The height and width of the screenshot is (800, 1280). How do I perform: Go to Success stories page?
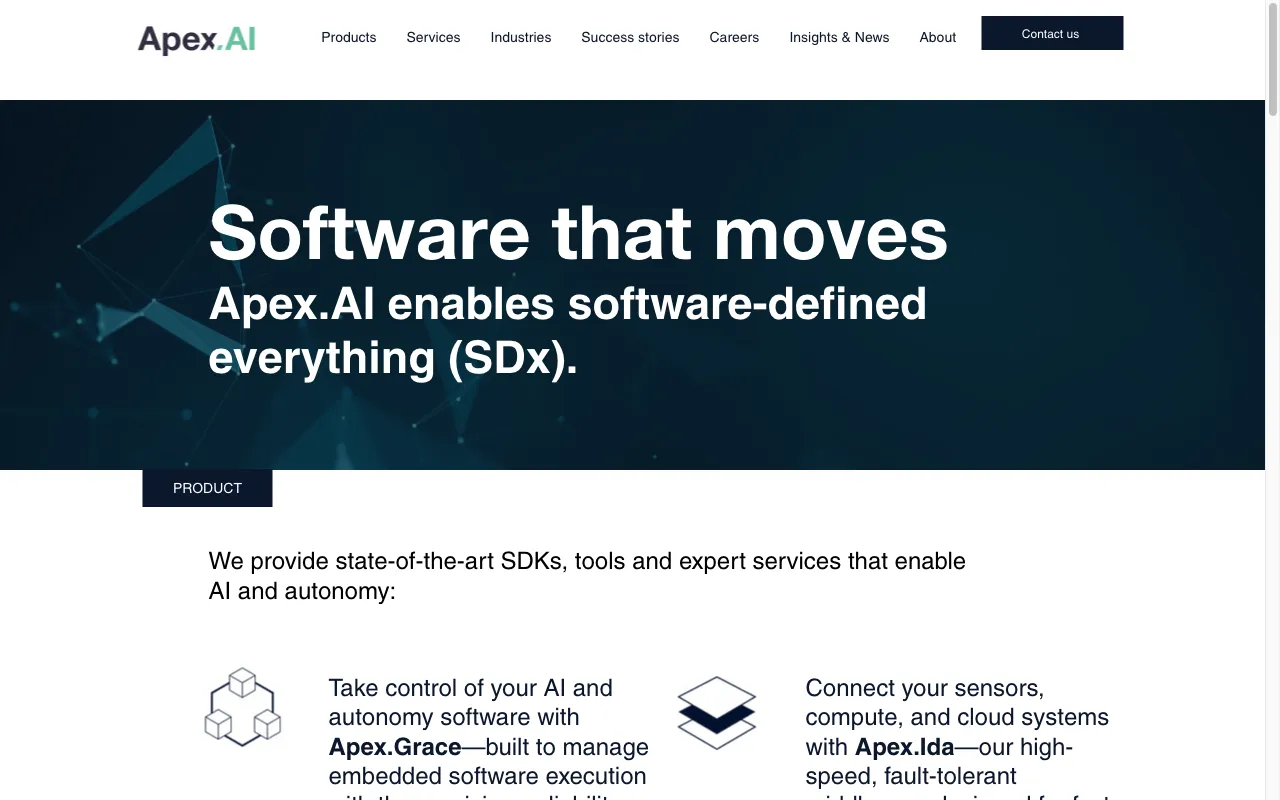(630, 37)
